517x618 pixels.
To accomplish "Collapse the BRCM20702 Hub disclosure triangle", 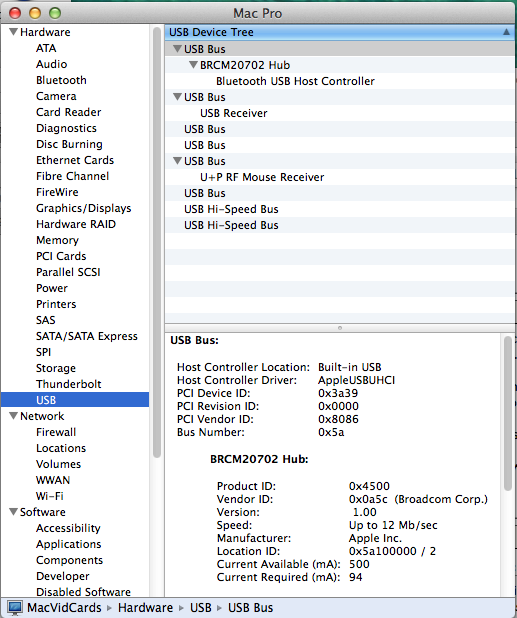I will [193, 65].
